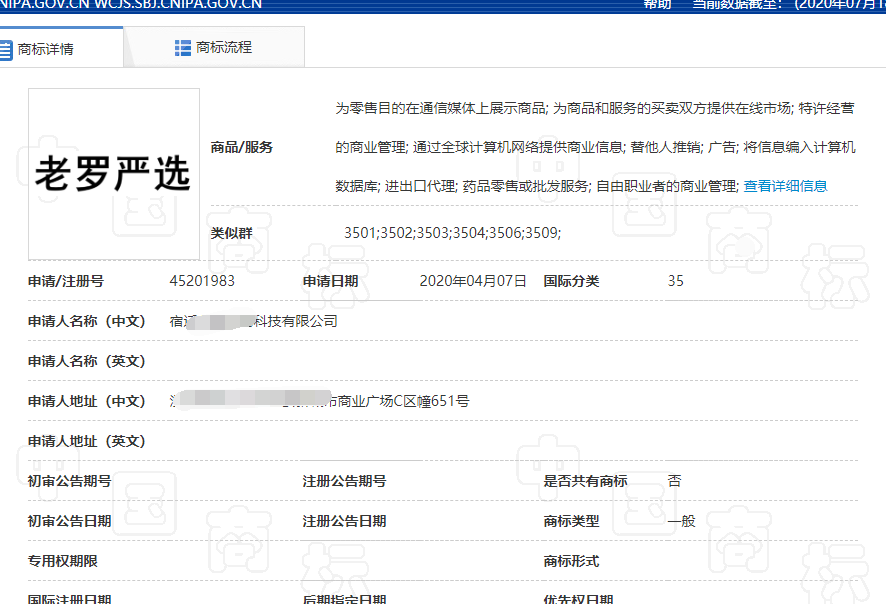This screenshot has width=886, height=604.
Task: Click the 是否共有商标 label
Action: (585, 481)
